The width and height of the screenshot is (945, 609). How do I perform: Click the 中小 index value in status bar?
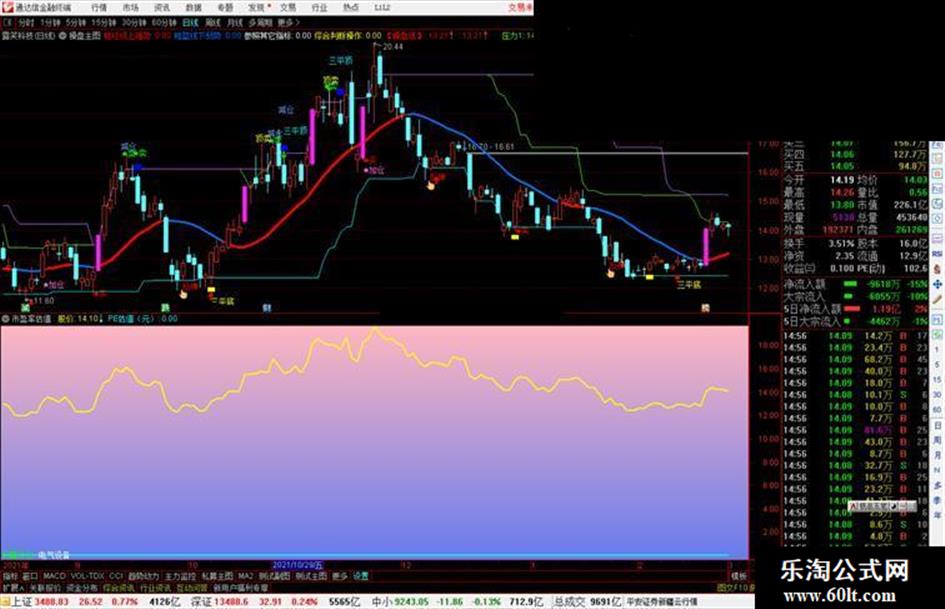[x=412, y=602]
